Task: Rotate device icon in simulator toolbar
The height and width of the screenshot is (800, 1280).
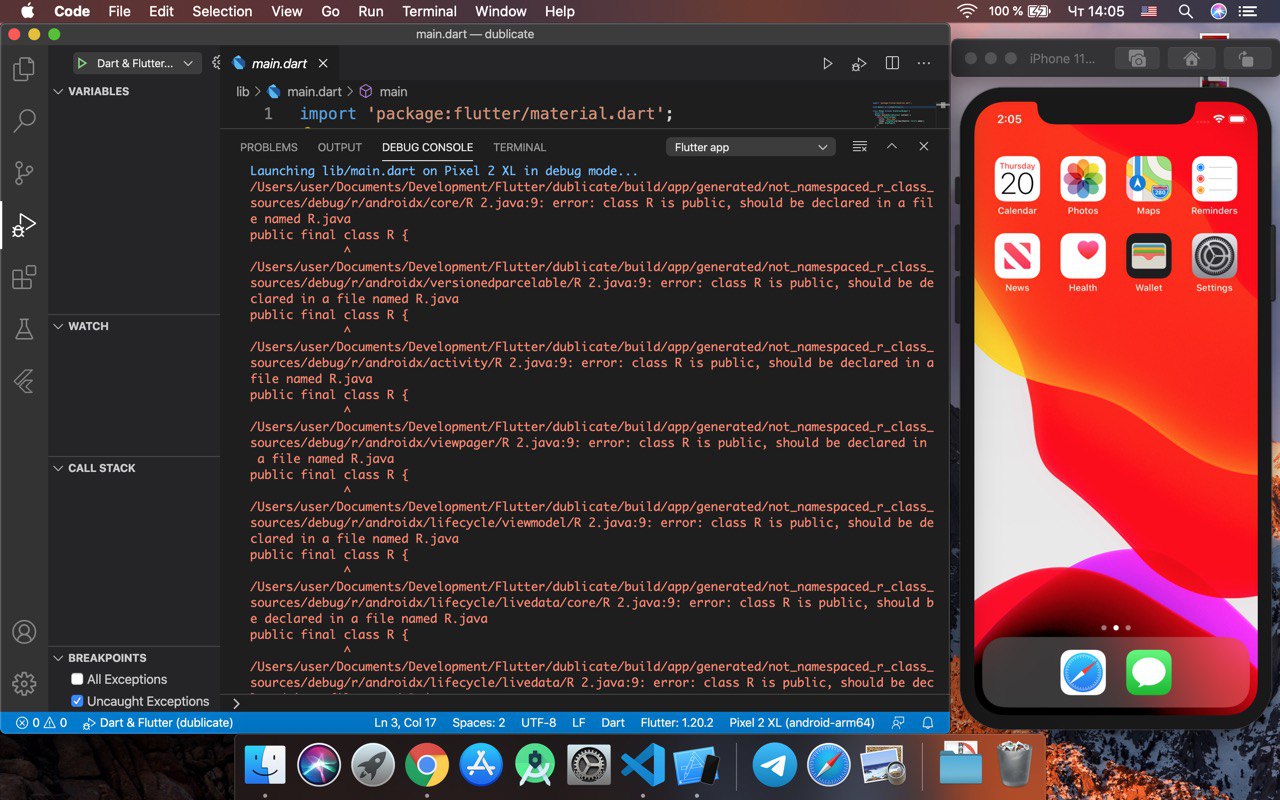Action: click(1245, 59)
